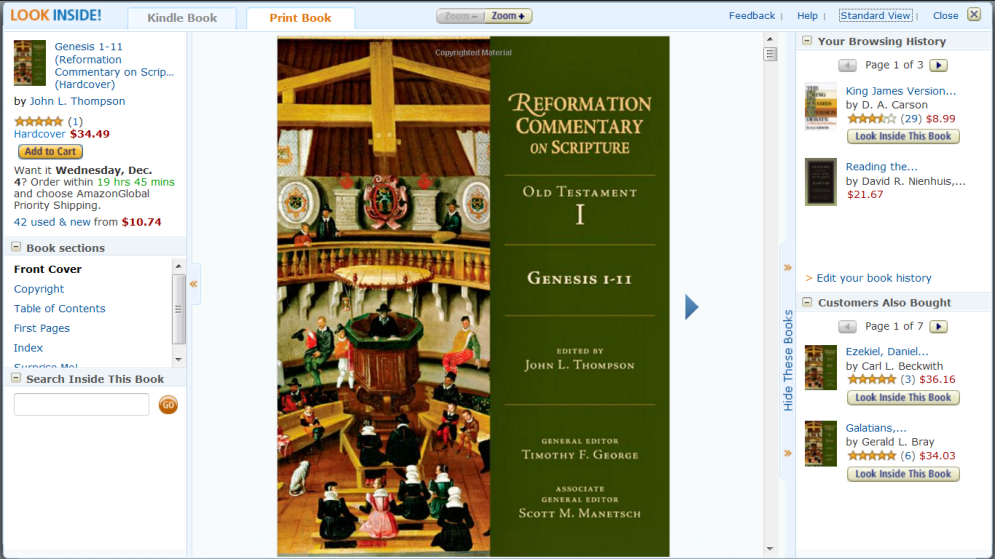Switch to Standard View

[x=875, y=16]
